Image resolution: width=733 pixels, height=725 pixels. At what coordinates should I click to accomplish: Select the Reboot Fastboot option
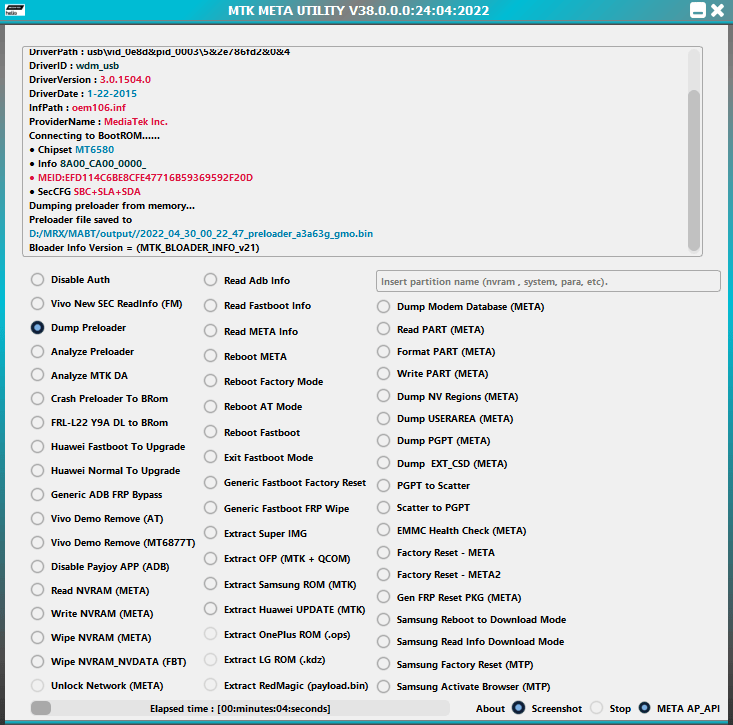point(211,433)
